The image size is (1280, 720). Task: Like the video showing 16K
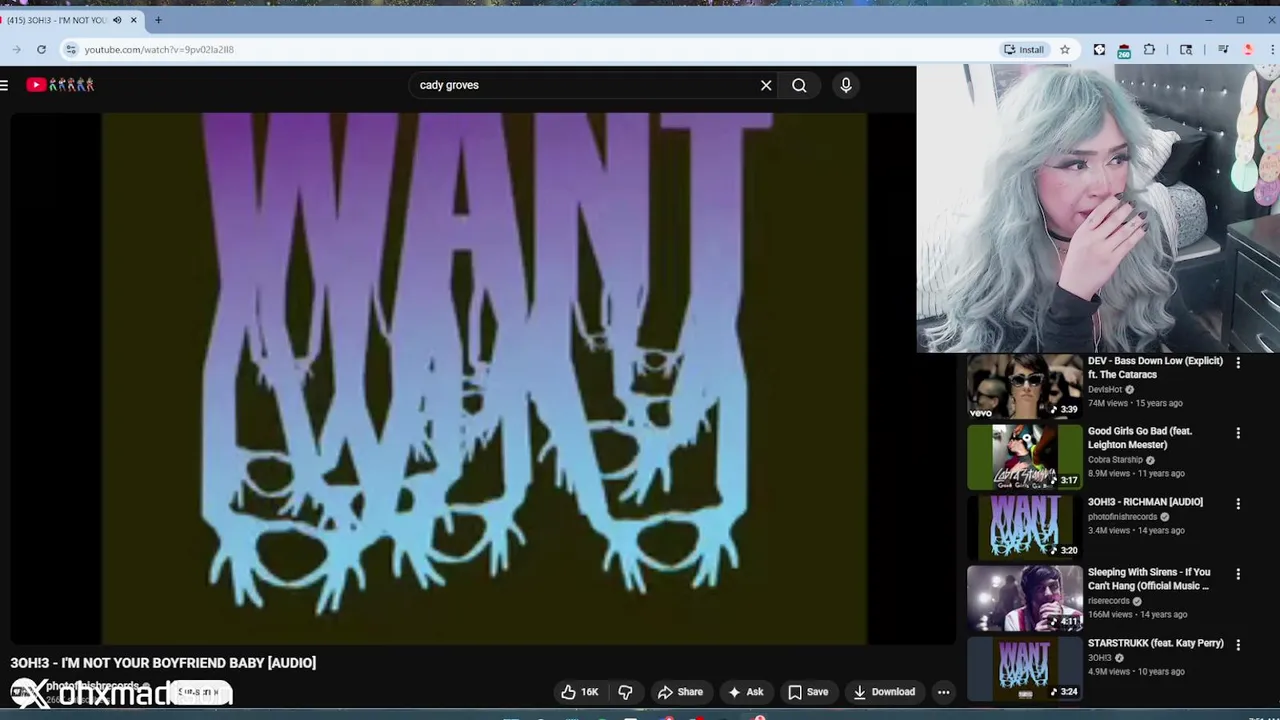point(580,692)
